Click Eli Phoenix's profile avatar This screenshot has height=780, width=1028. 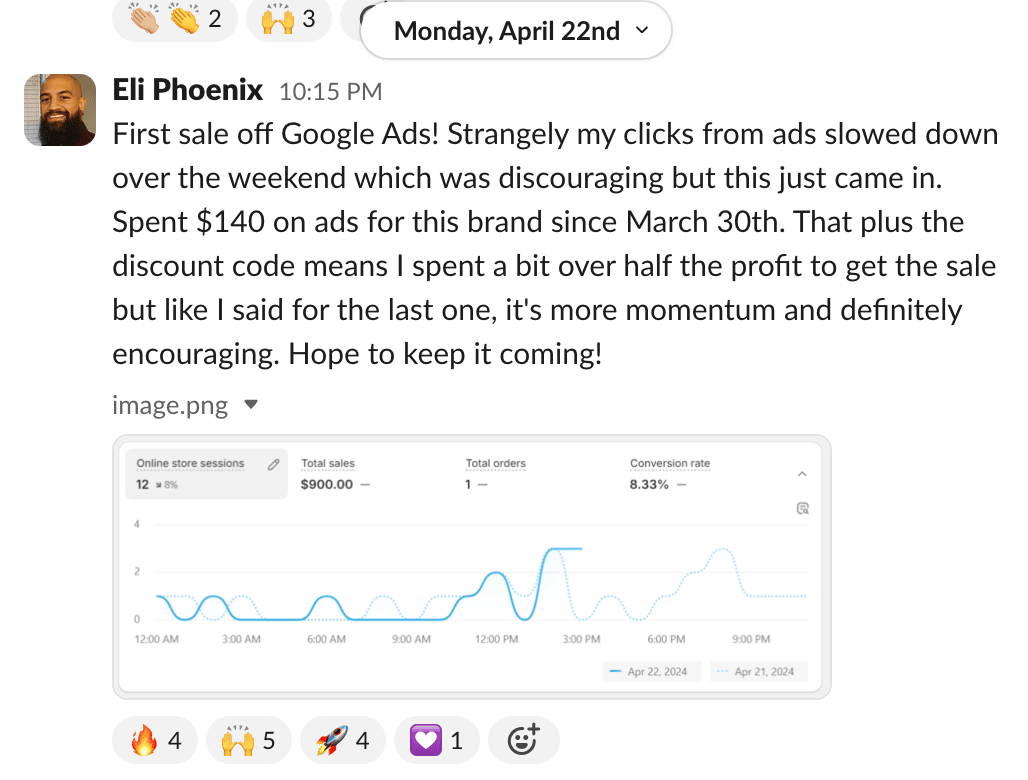[59, 108]
